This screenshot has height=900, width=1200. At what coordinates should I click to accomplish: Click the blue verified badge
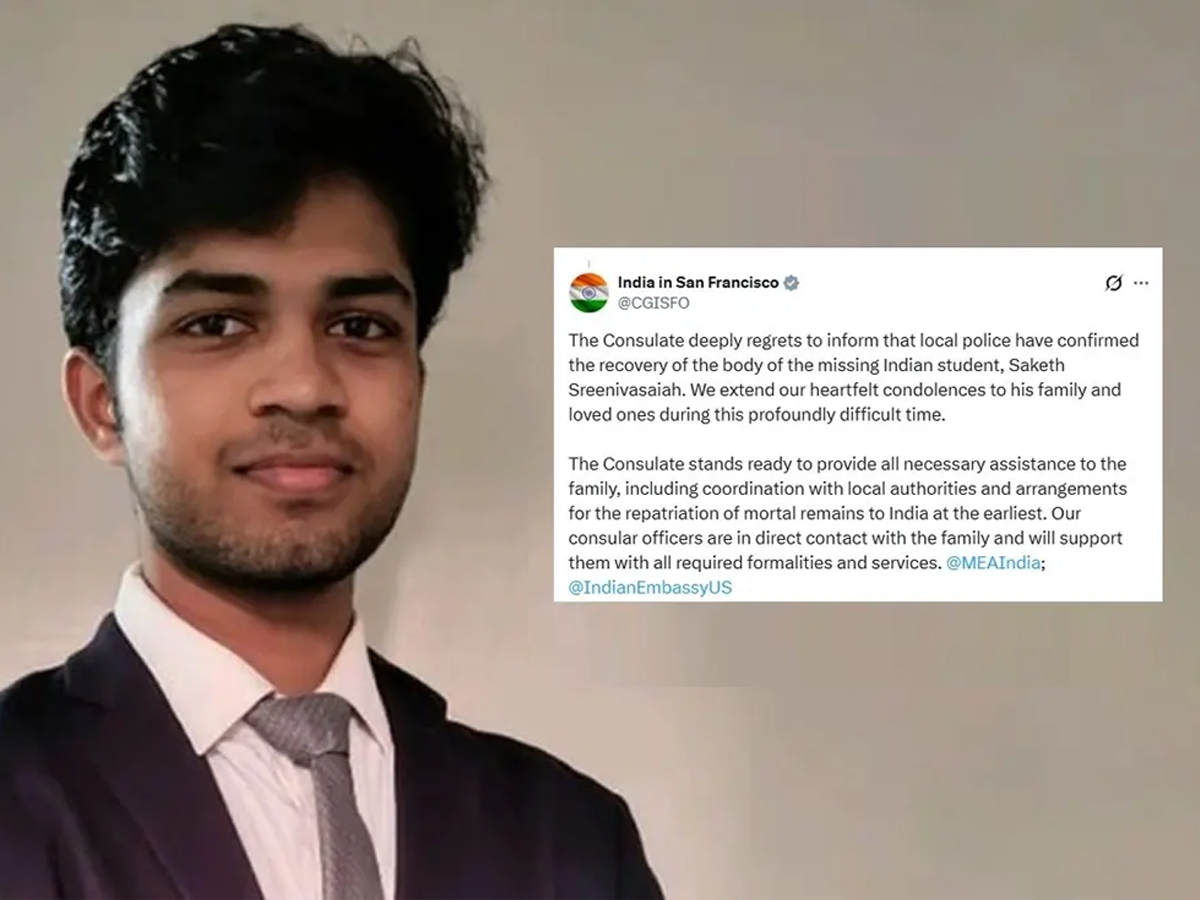coord(791,283)
